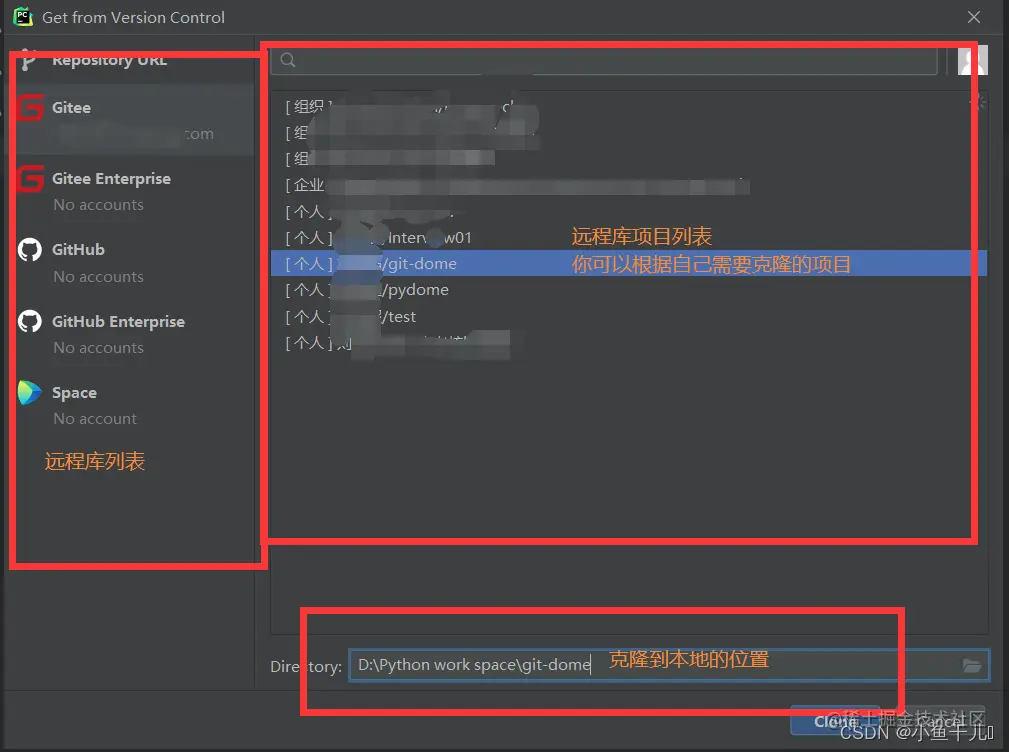Click the Clone button
1009x752 pixels.
pyautogui.click(x=835, y=721)
